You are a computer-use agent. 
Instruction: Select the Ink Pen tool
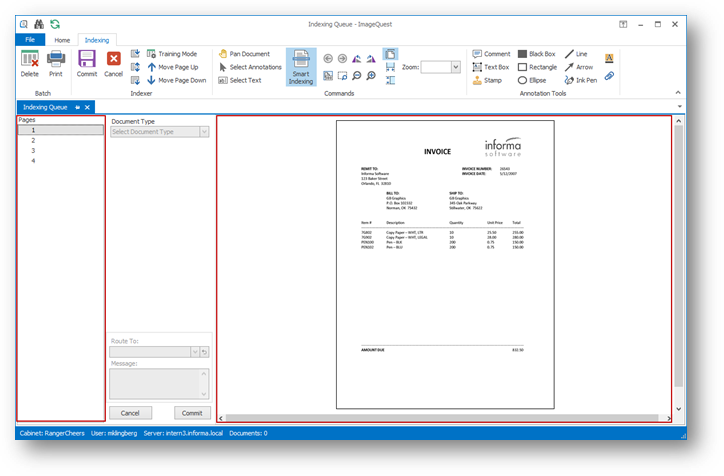pos(581,80)
